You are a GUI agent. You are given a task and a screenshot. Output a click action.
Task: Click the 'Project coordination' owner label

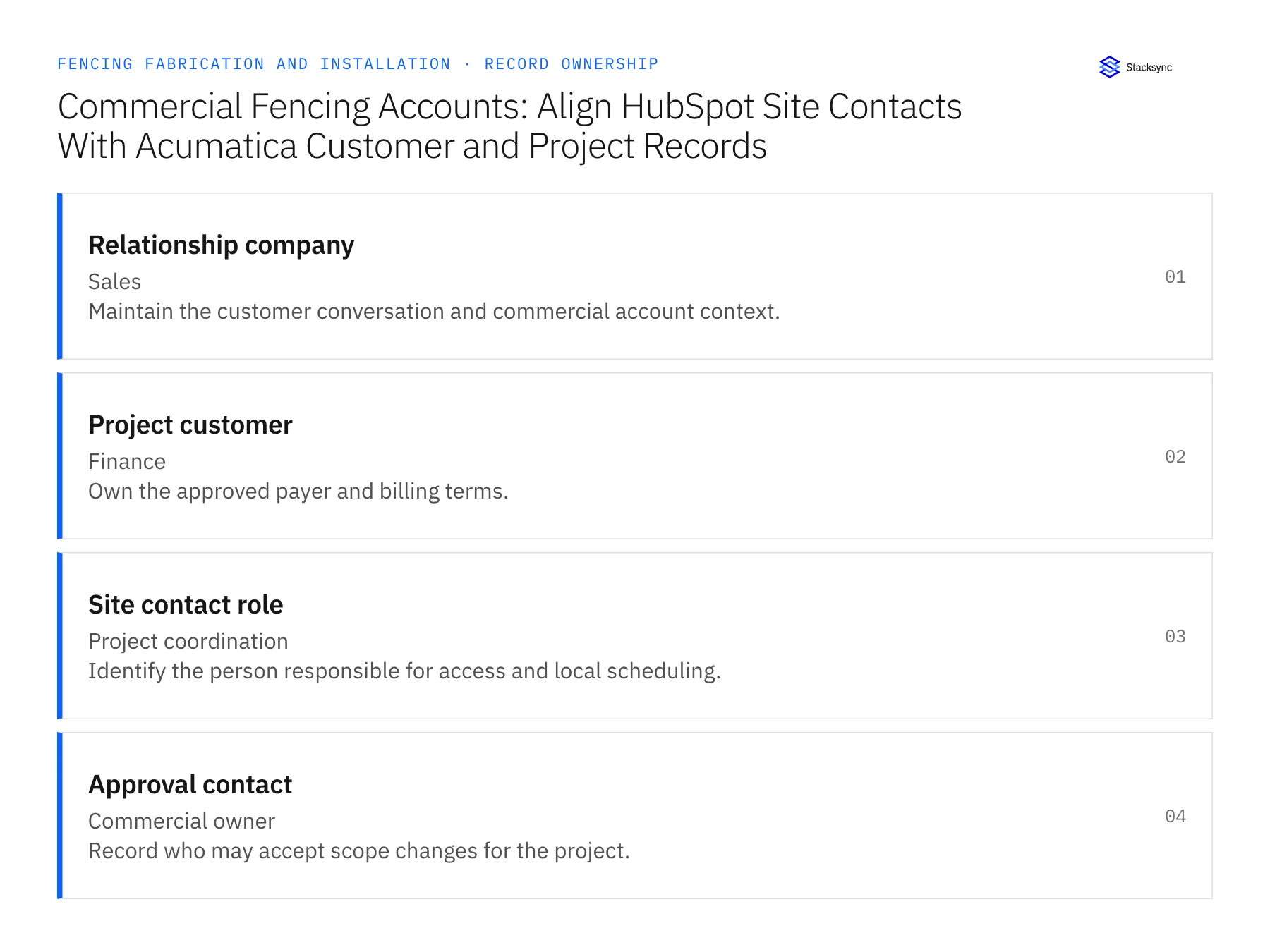(x=188, y=642)
